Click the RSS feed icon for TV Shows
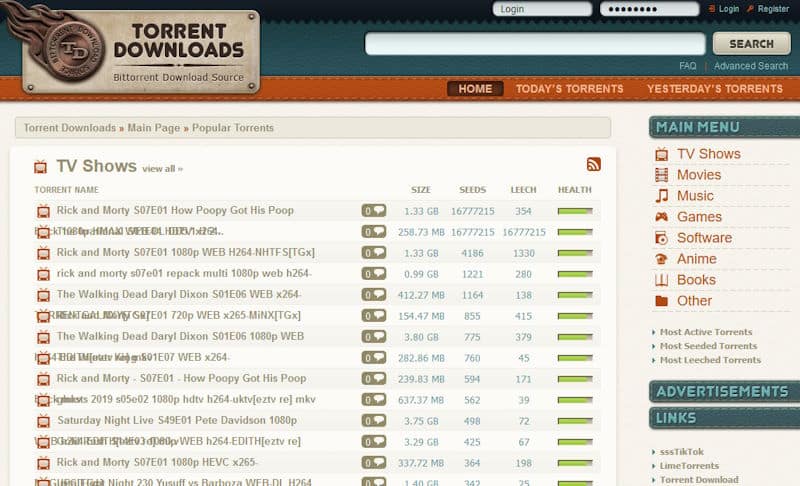The image size is (800, 486). (x=593, y=164)
